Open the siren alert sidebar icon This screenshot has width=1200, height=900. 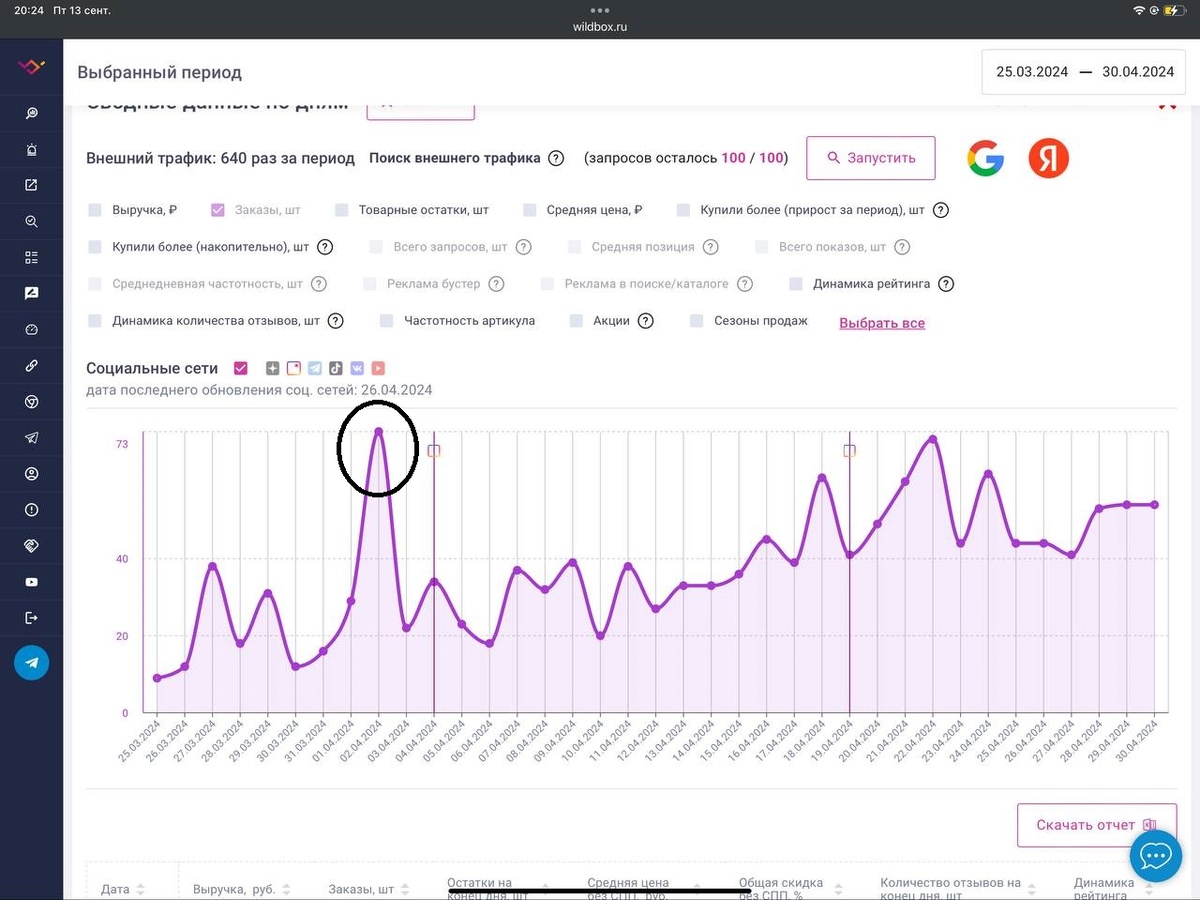31,149
